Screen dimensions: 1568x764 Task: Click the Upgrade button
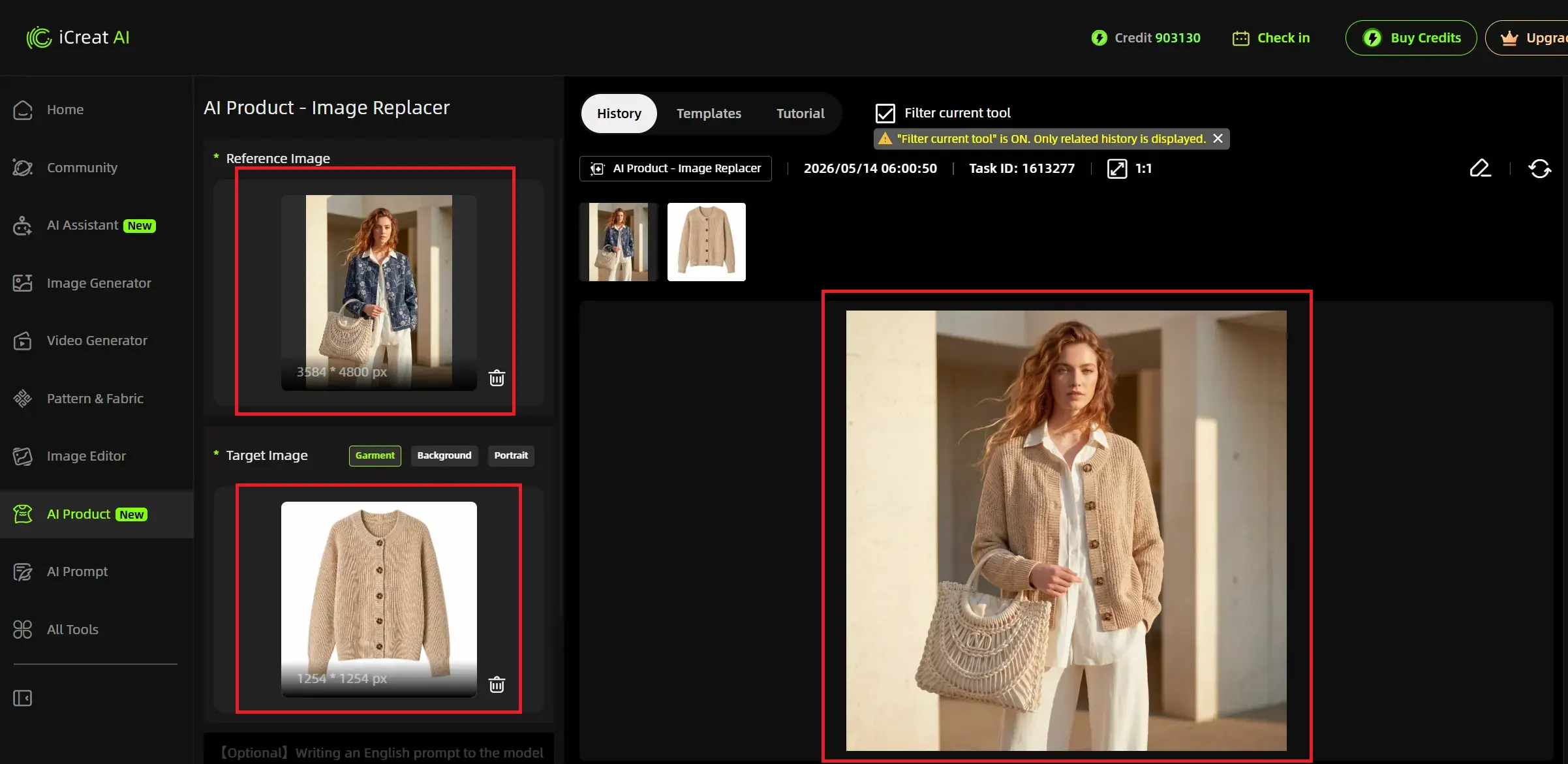[x=1527, y=38]
